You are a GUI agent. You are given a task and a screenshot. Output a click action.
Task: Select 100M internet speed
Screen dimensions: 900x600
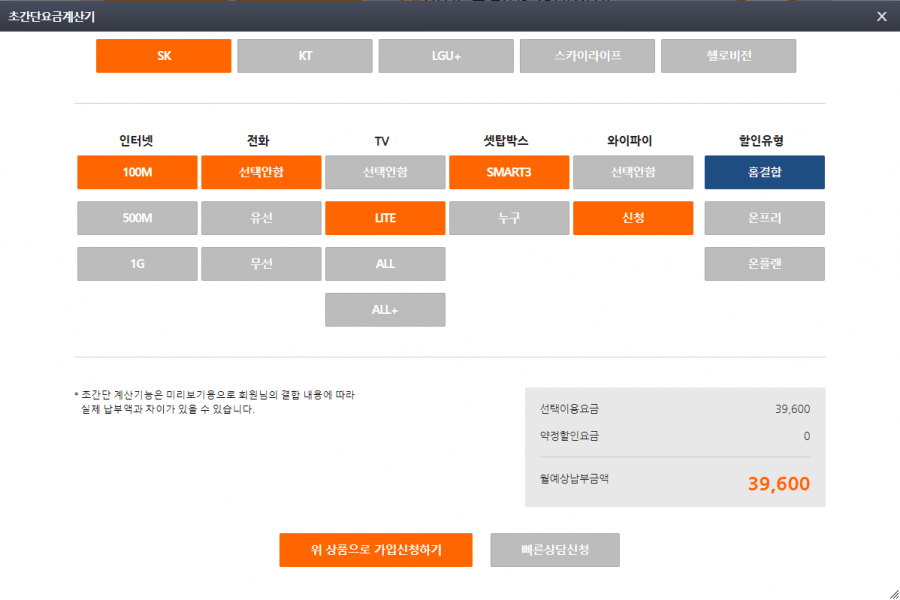click(137, 172)
